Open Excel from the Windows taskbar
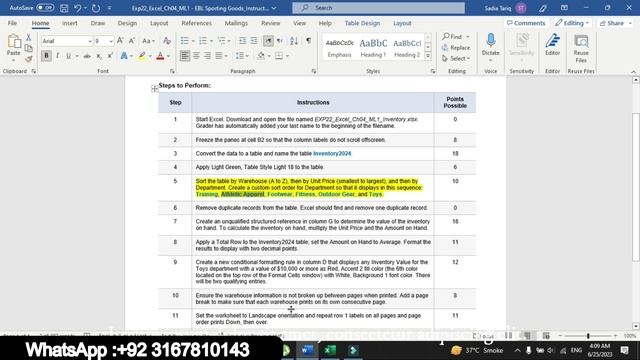Image resolution: width=640 pixels, height=360 pixels. [x=330, y=350]
